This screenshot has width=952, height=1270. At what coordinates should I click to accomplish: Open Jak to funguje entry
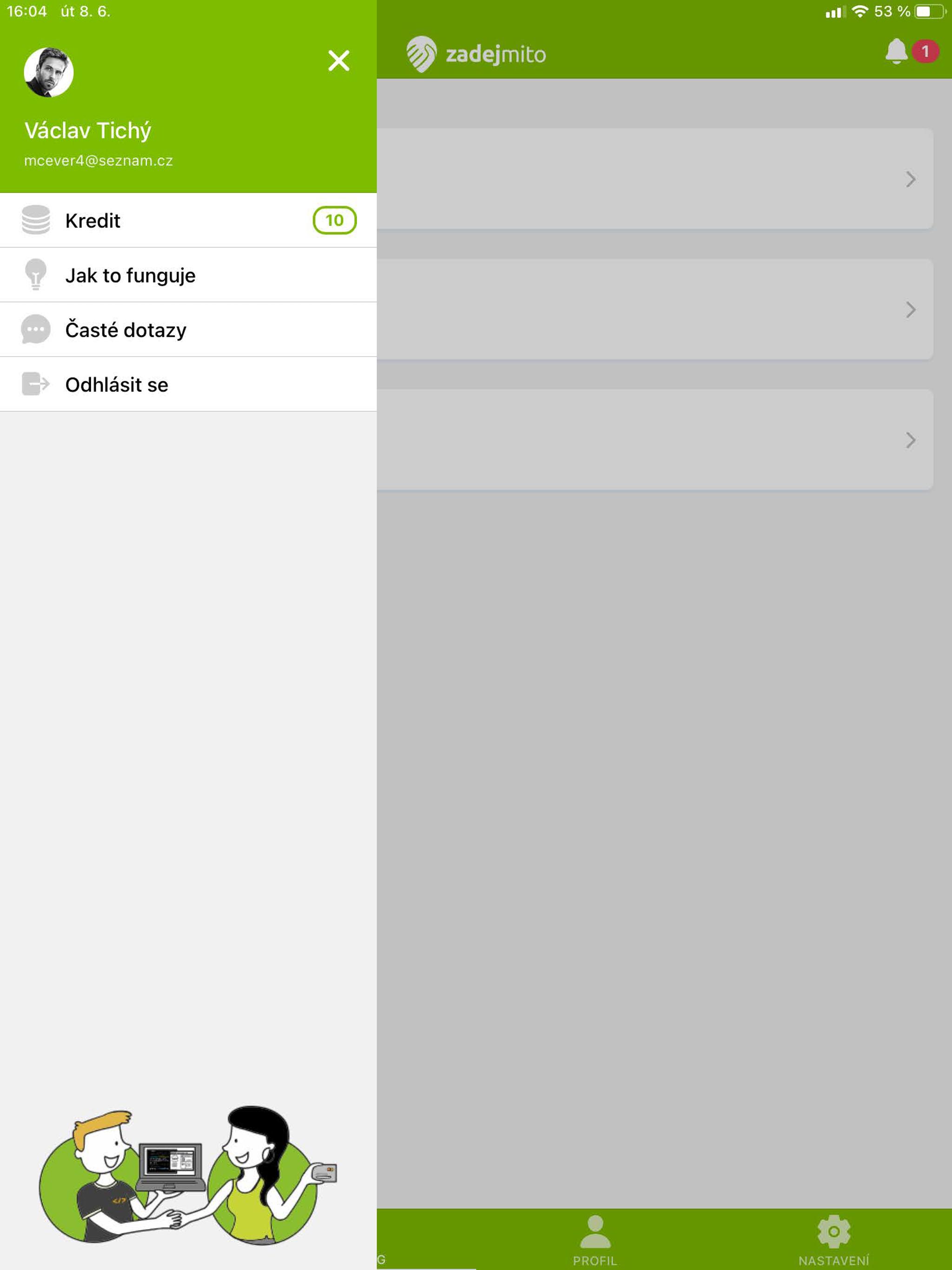point(188,275)
